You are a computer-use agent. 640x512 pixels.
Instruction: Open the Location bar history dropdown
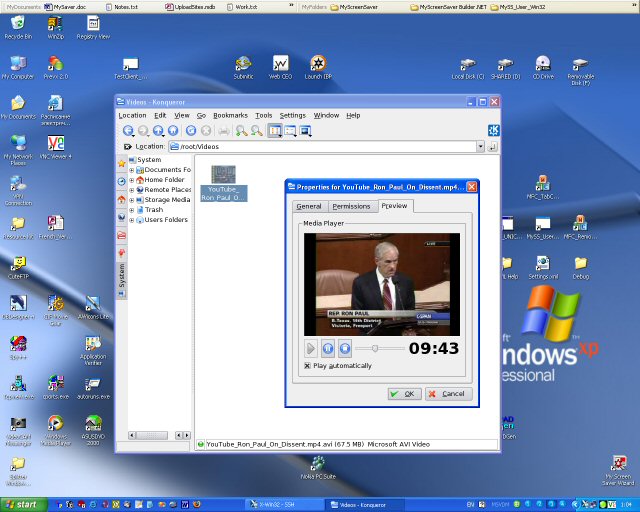pyautogui.click(x=480, y=146)
